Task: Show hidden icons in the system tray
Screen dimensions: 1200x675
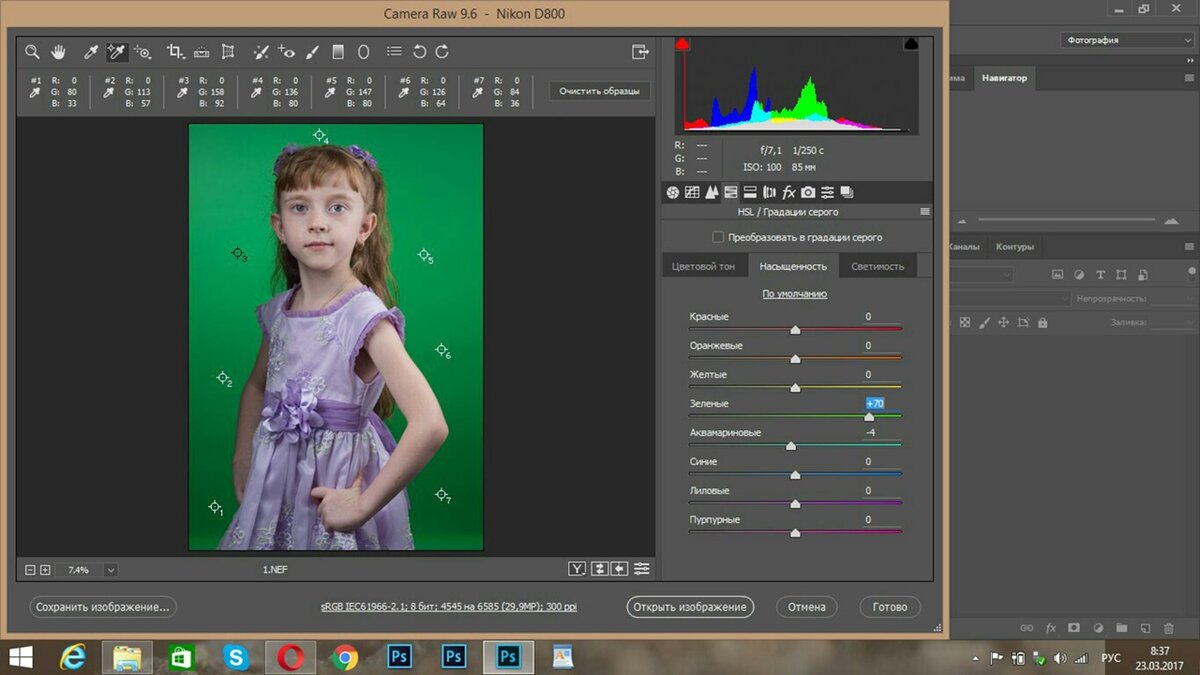Action: tap(976, 658)
